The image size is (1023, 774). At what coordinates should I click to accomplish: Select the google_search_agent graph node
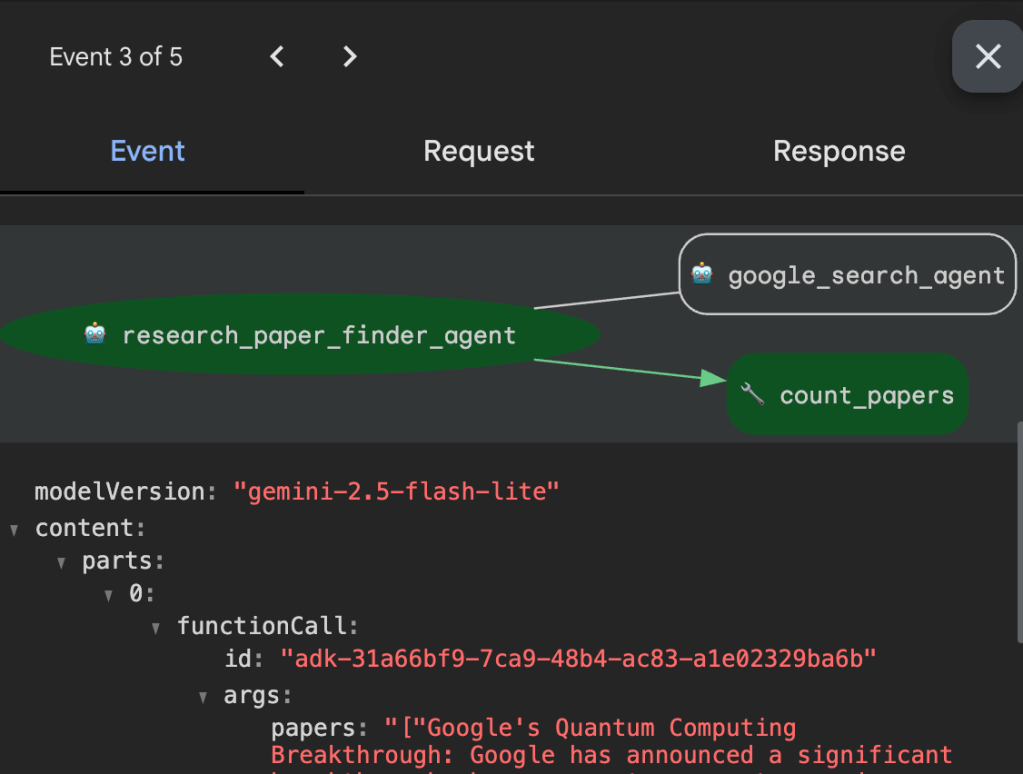pyautogui.click(x=850, y=275)
